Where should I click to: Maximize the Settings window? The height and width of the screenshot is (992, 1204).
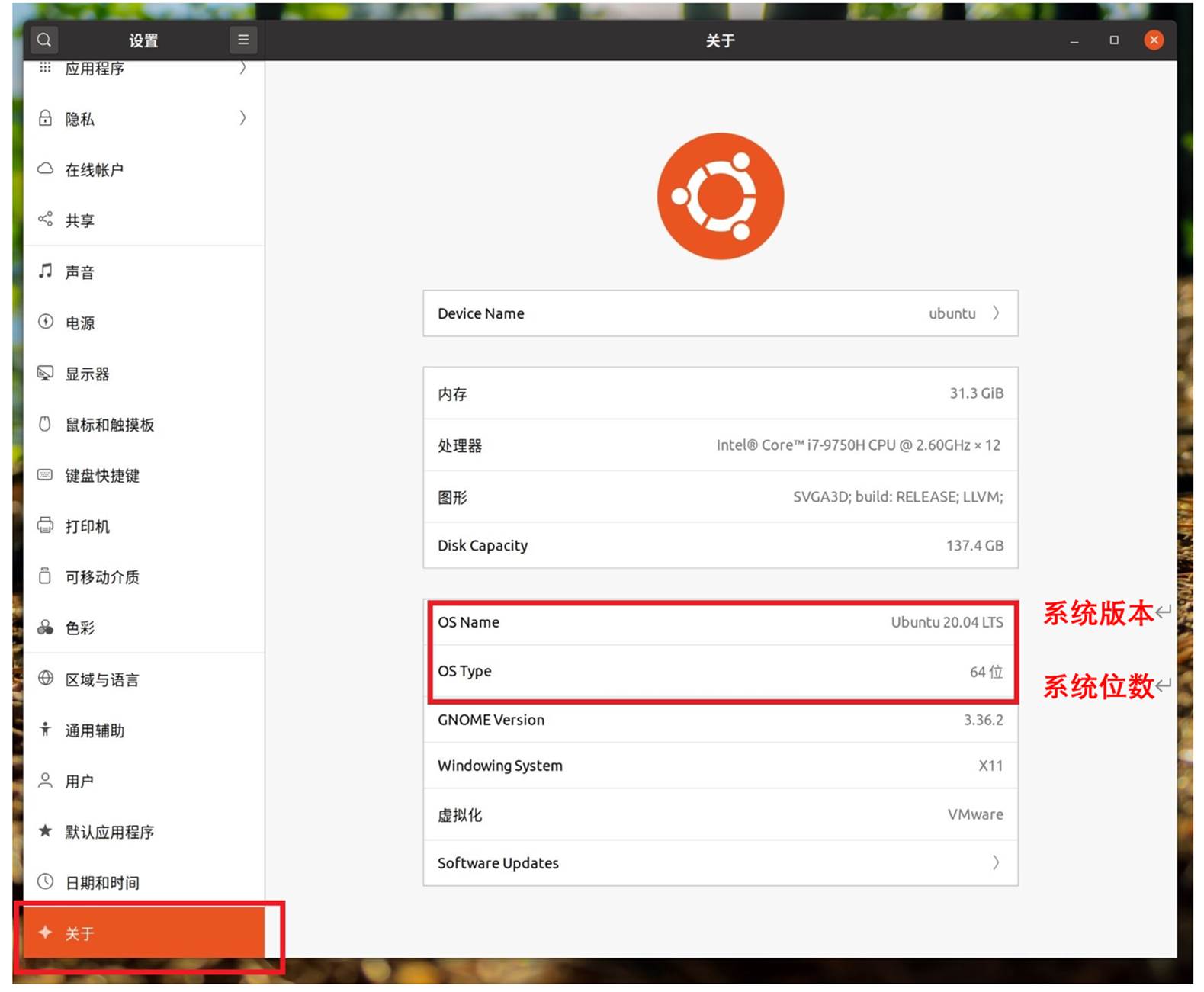[x=1114, y=40]
